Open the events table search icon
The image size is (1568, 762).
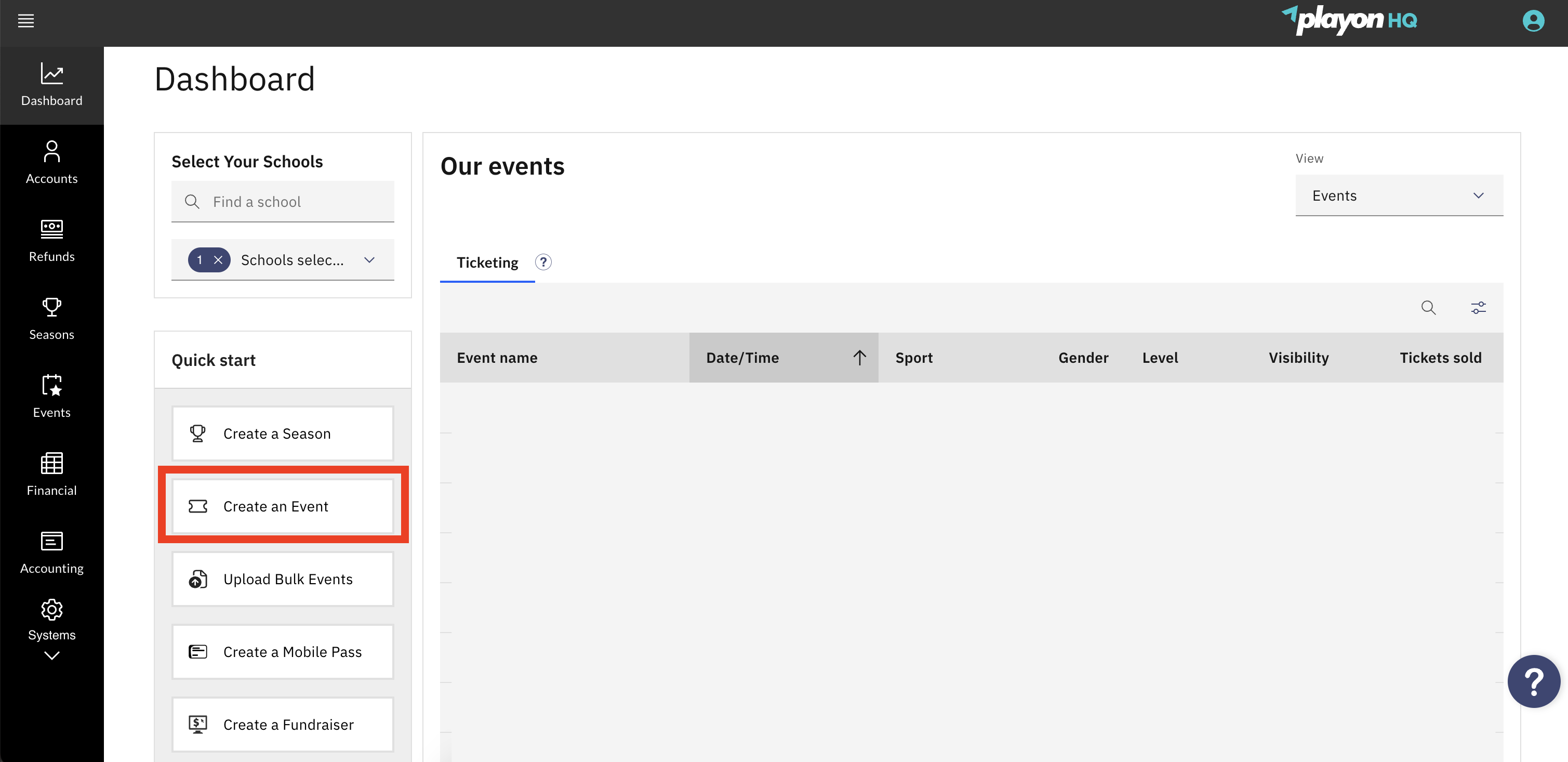[1428, 308]
